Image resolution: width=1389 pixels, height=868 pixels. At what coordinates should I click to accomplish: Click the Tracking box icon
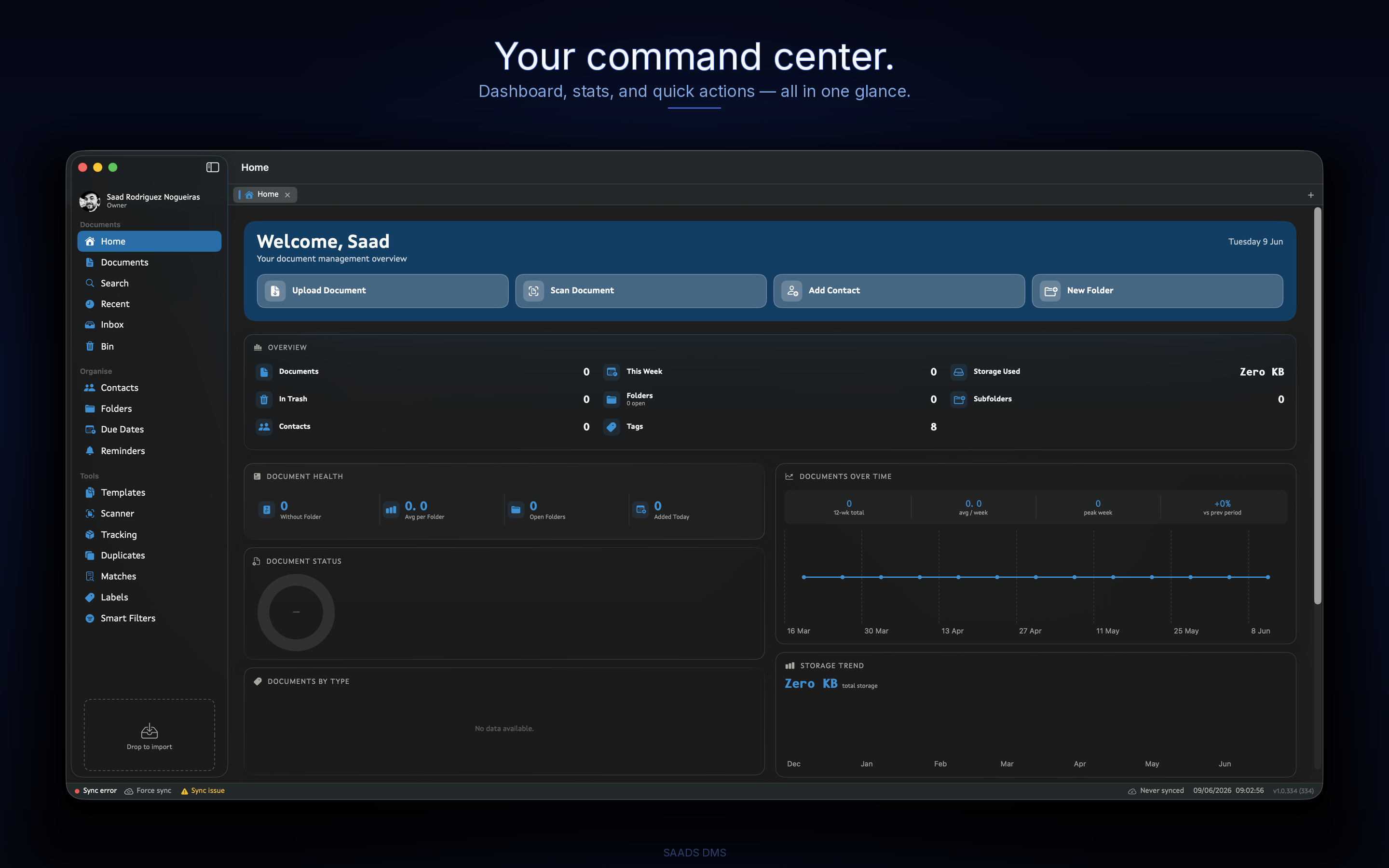pos(90,534)
